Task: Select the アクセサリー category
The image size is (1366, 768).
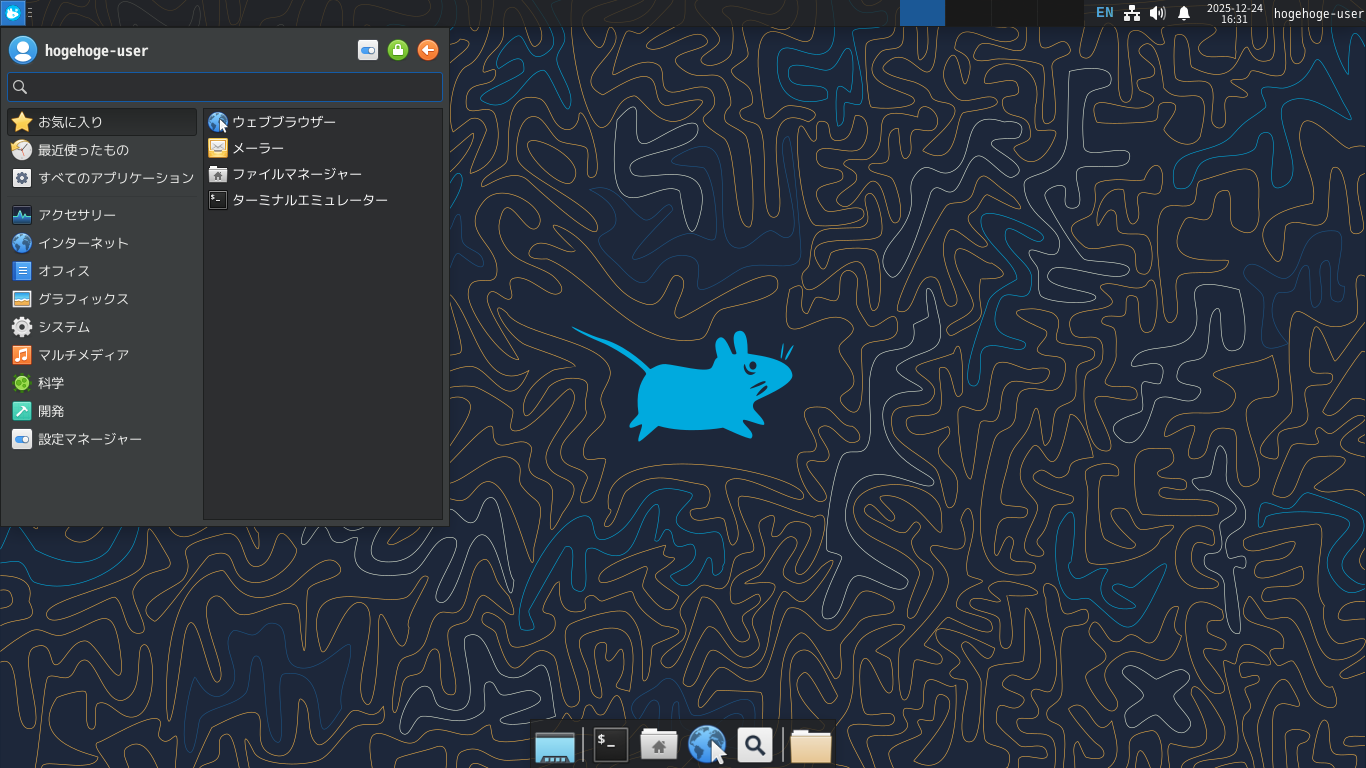Action: (102, 215)
